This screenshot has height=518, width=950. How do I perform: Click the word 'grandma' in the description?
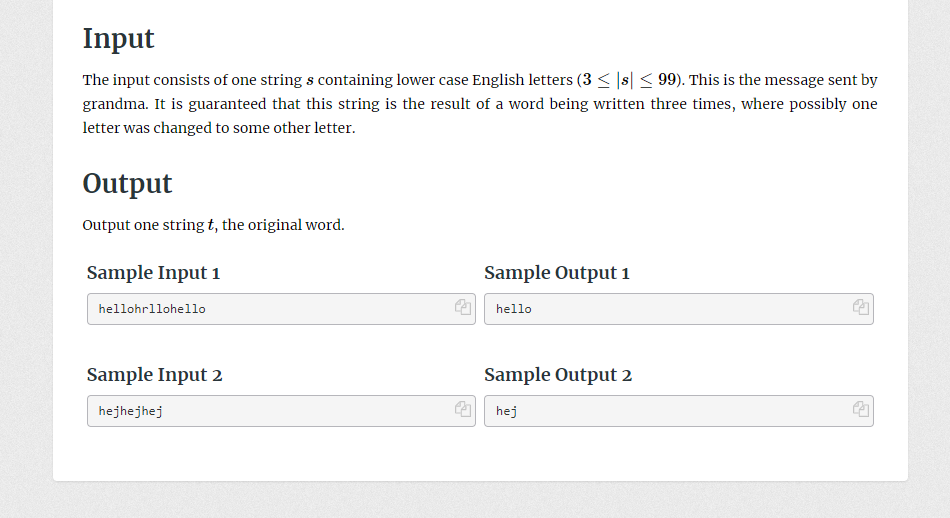point(115,104)
